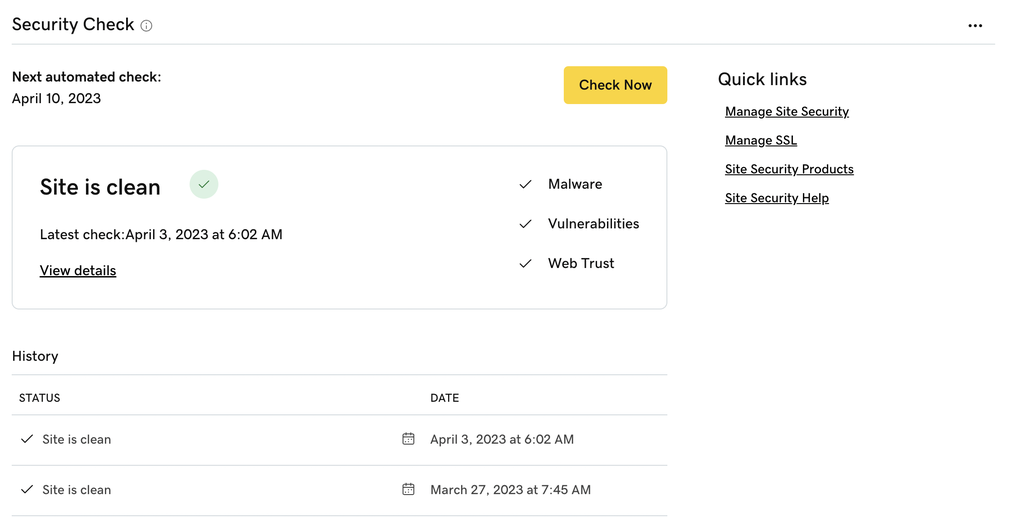Click checkmark of the April 3 history row
Screen dimensions: 1024x518
[27, 439]
